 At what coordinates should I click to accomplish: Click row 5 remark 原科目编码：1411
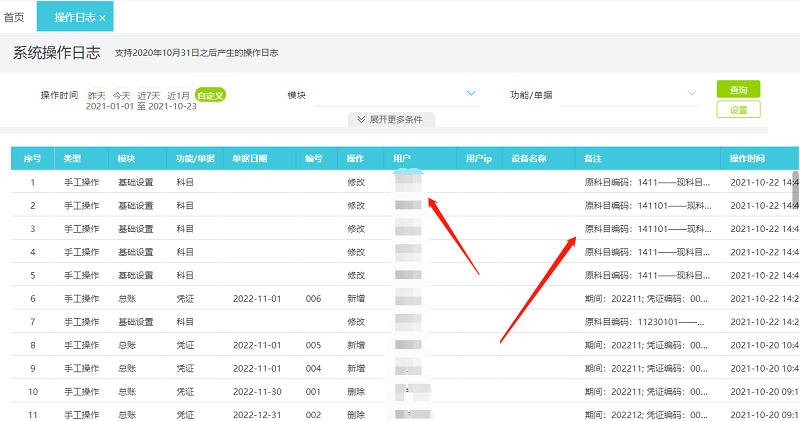647,276
